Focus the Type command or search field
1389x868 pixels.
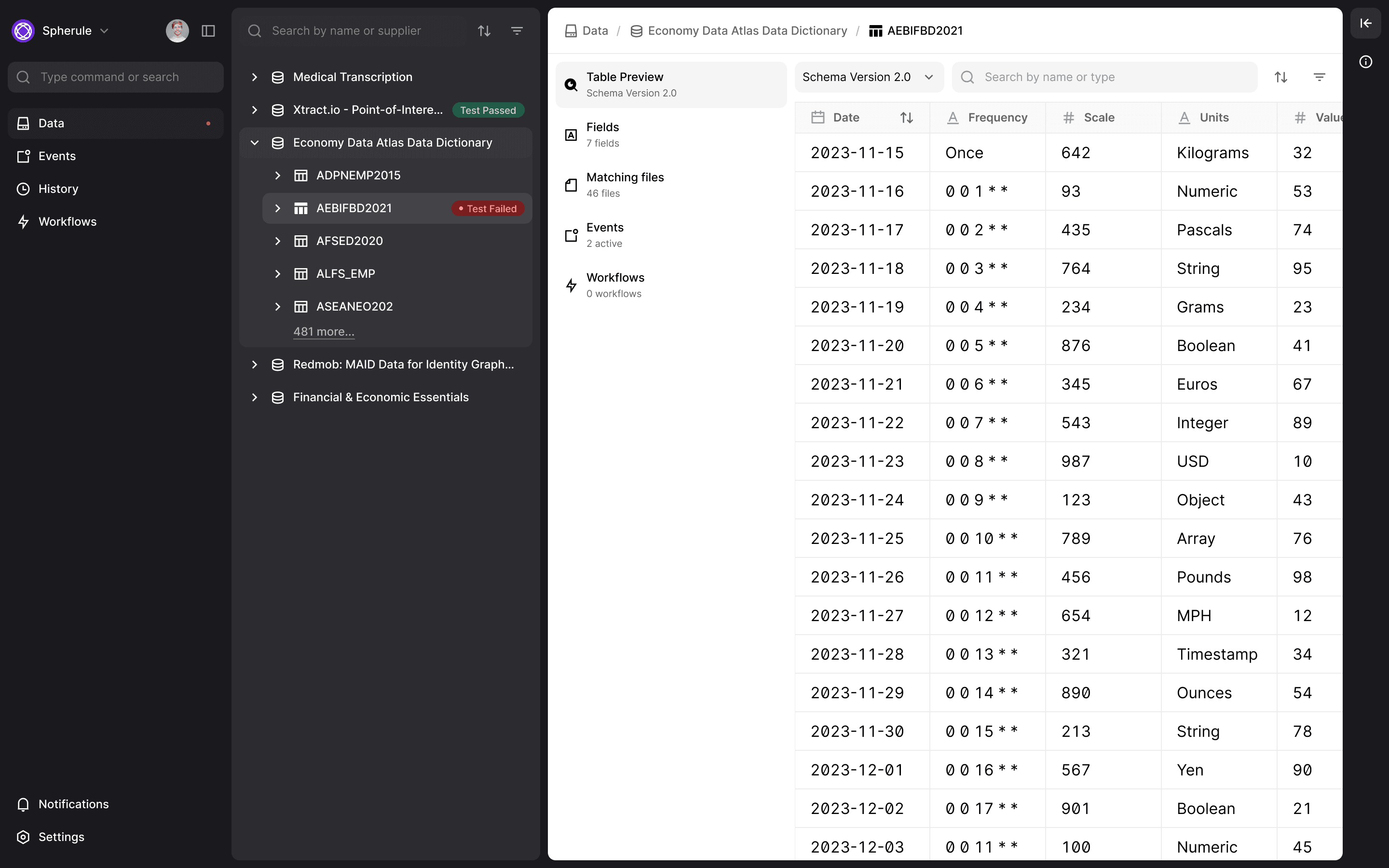tap(116, 77)
